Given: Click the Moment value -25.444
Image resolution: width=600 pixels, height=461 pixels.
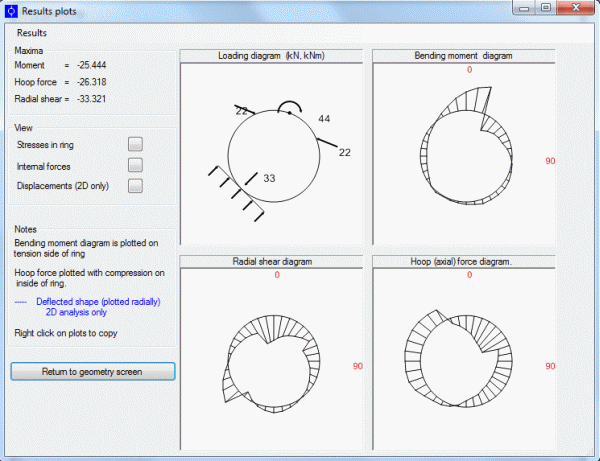Looking at the screenshot, I should pyautogui.click(x=91, y=65).
